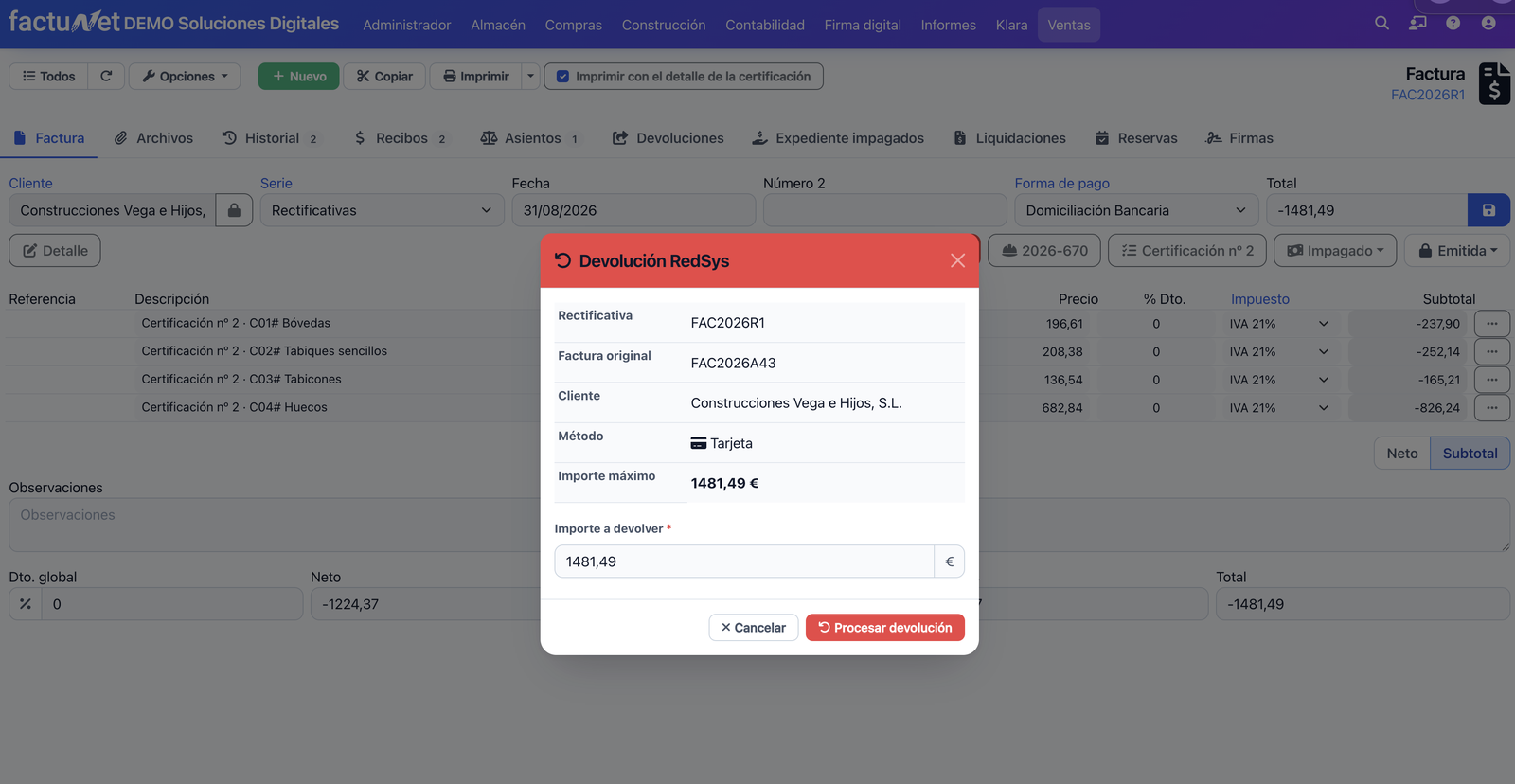Select the Neto view toggle
Viewport: 1515px width, 784px height.
pos(1402,454)
